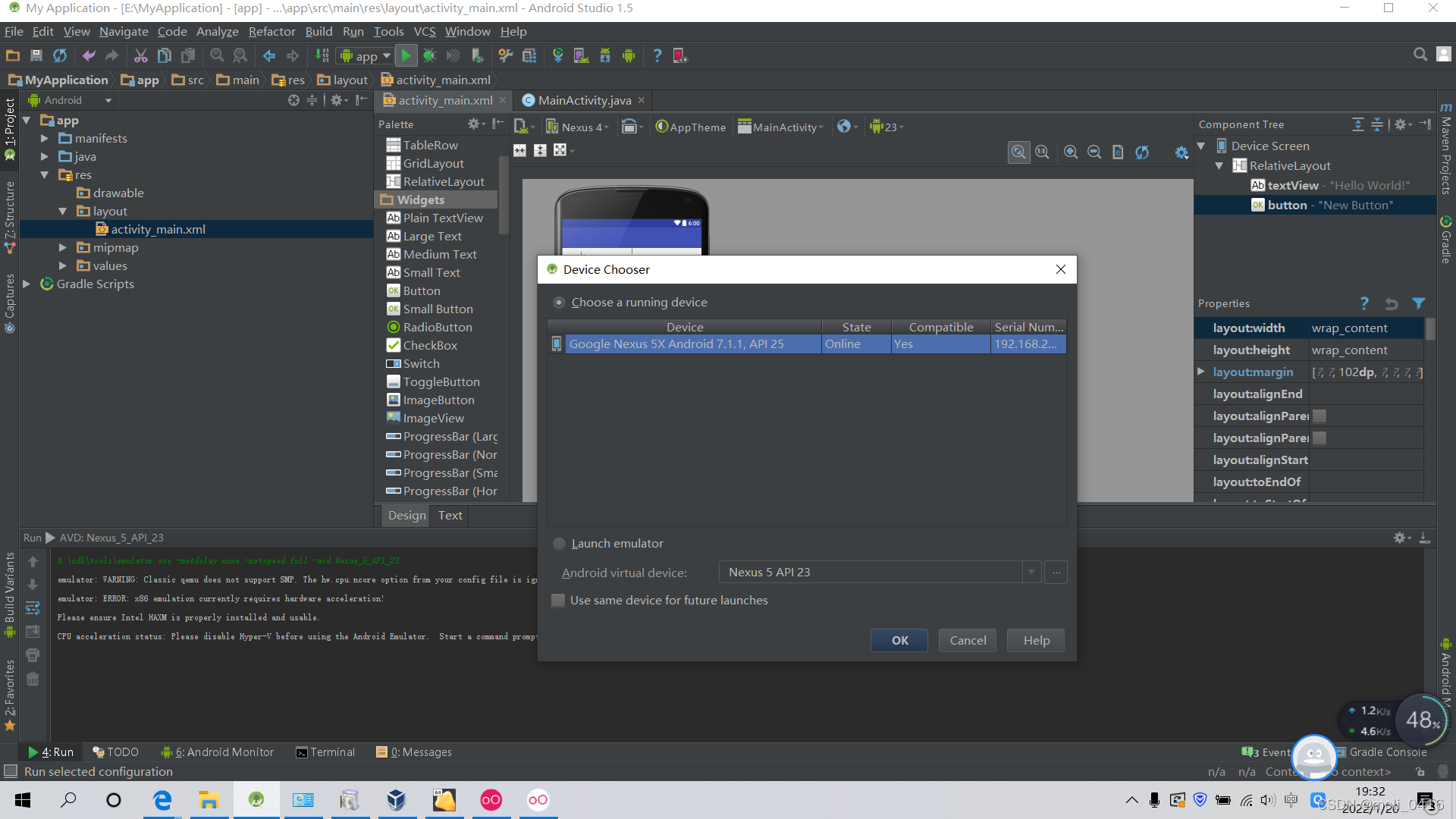The width and height of the screenshot is (1456, 819).
Task: Click the Save All toolbar icon
Action: (36, 55)
